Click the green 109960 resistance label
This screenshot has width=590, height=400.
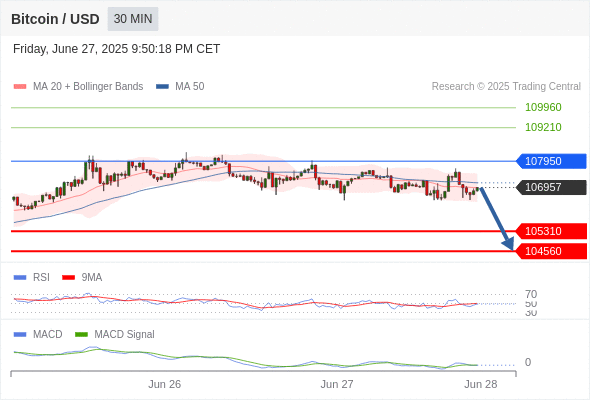(x=543, y=107)
